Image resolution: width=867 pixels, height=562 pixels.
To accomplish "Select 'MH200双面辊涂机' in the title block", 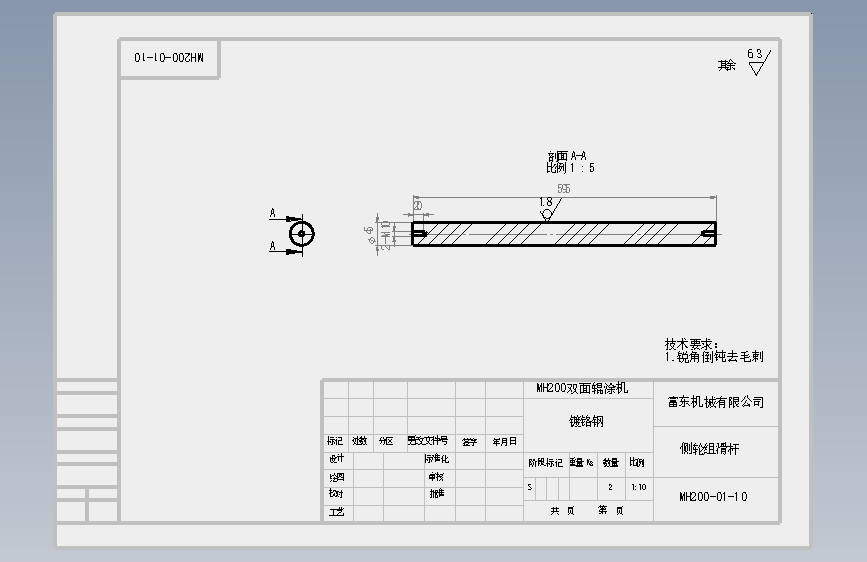I will coord(582,388).
